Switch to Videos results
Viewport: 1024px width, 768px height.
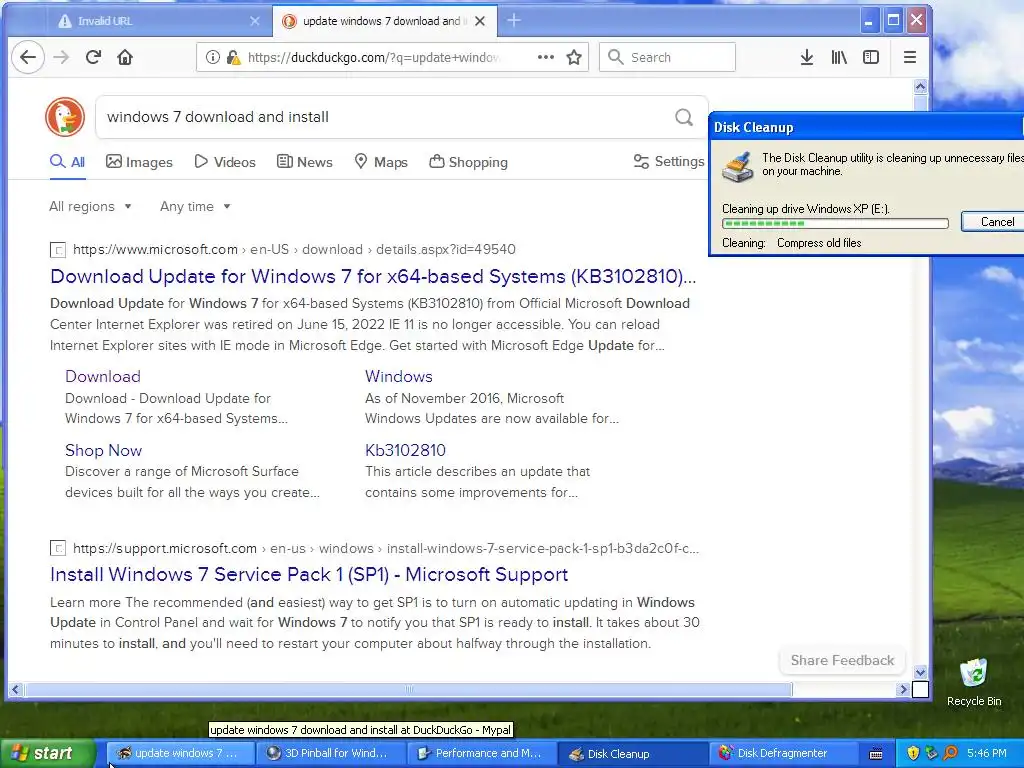tap(225, 162)
